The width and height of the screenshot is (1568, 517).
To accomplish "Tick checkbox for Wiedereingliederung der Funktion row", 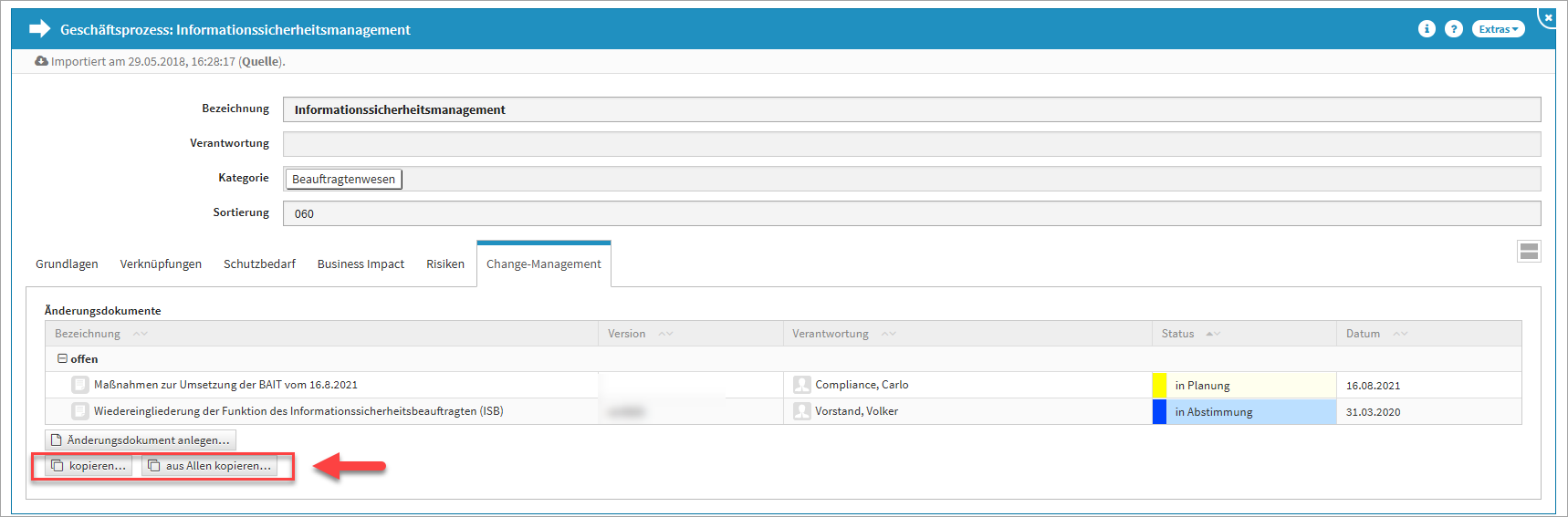I will (80, 411).
